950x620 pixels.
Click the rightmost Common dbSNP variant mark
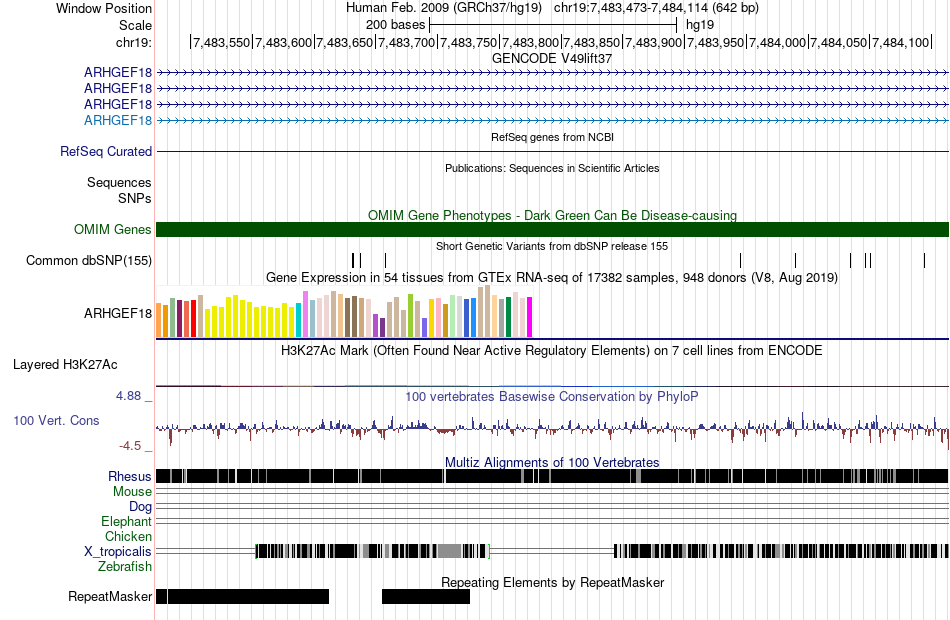[925, 261]
